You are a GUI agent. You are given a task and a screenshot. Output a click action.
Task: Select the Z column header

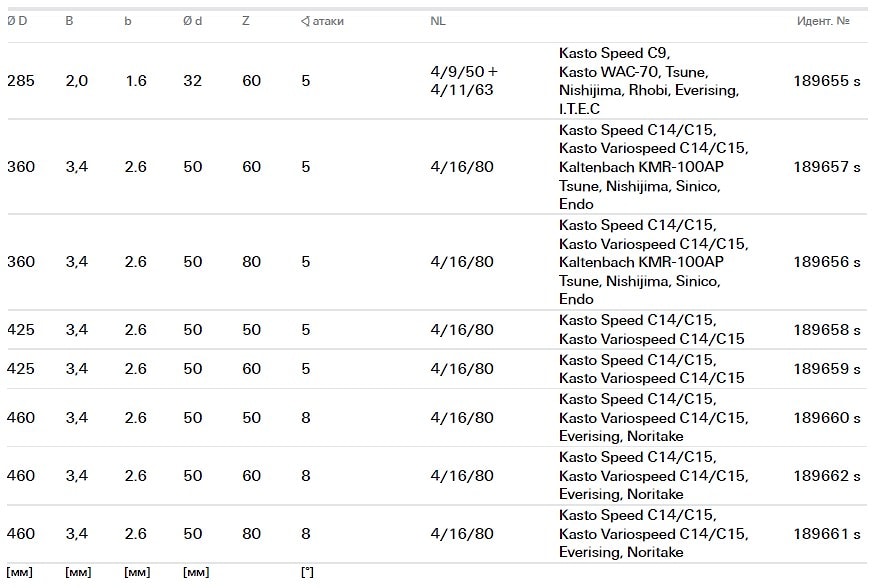246,21
